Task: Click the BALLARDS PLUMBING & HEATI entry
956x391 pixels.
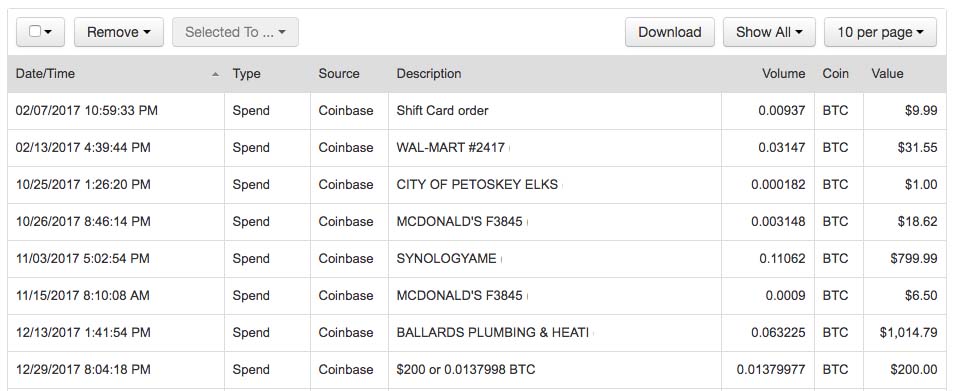Action: (493, 332)
